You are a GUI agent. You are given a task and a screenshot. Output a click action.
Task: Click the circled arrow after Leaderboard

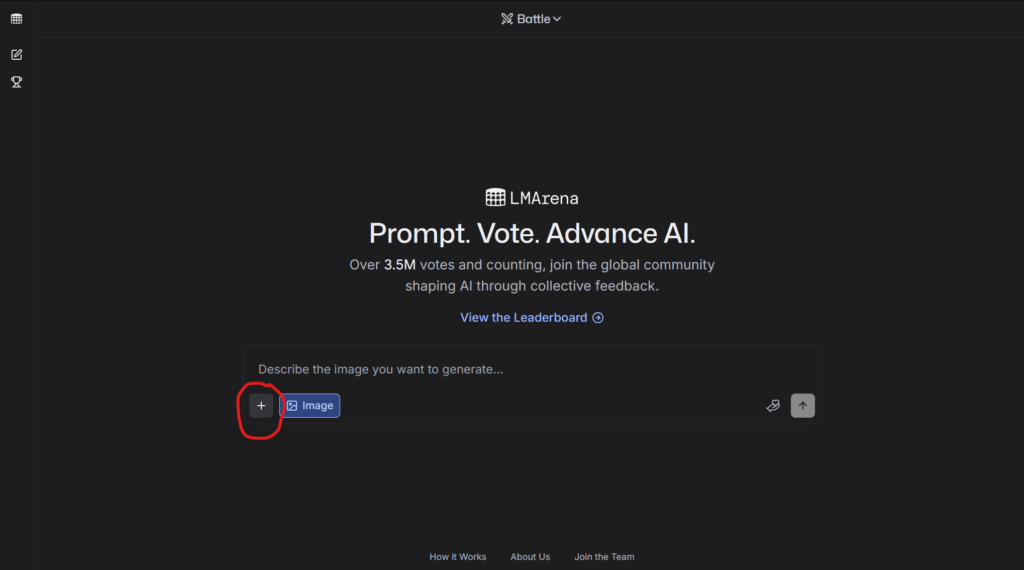tap(598, 318)
